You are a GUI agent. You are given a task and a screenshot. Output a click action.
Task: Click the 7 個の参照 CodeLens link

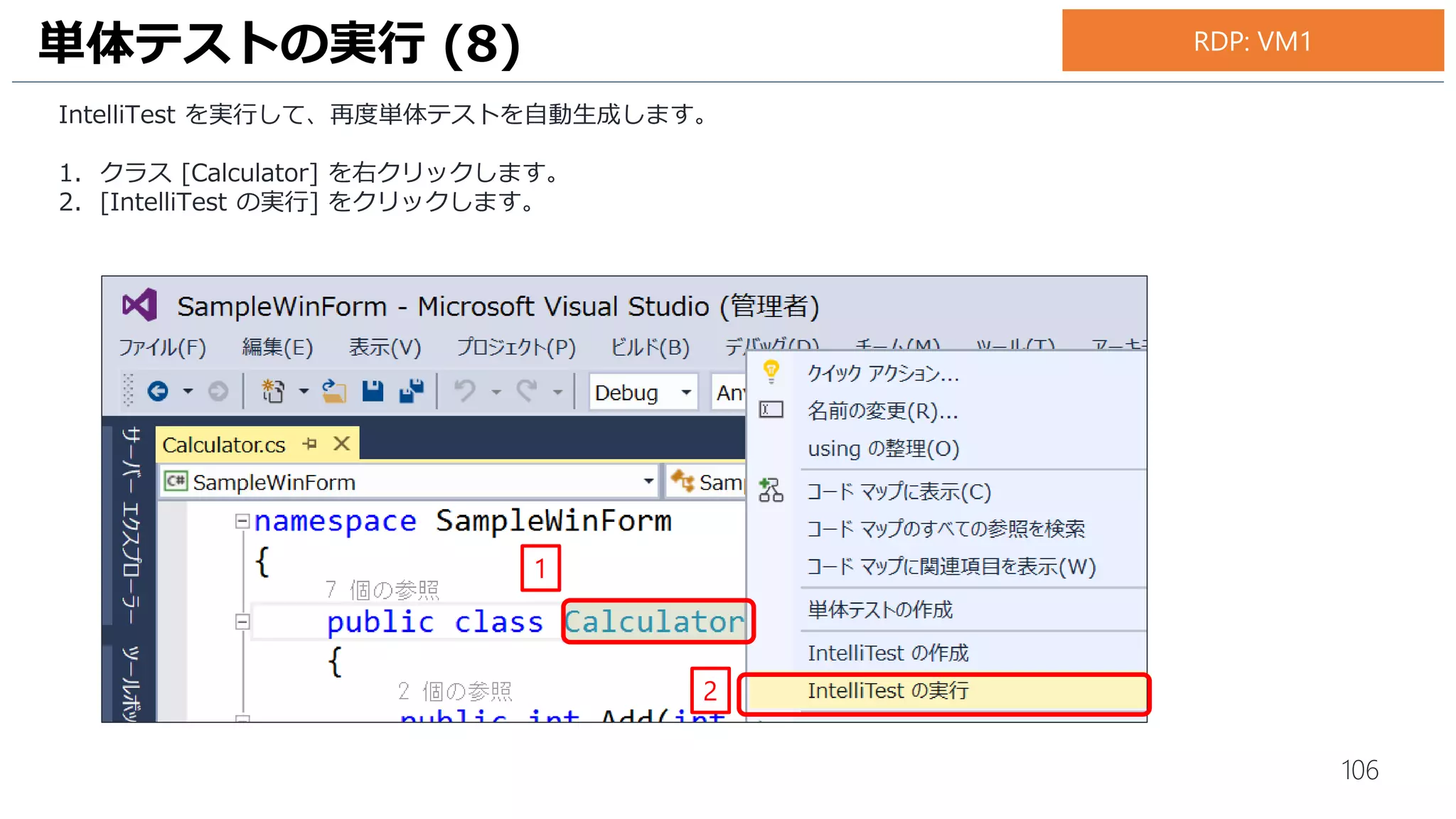point(382,589)
